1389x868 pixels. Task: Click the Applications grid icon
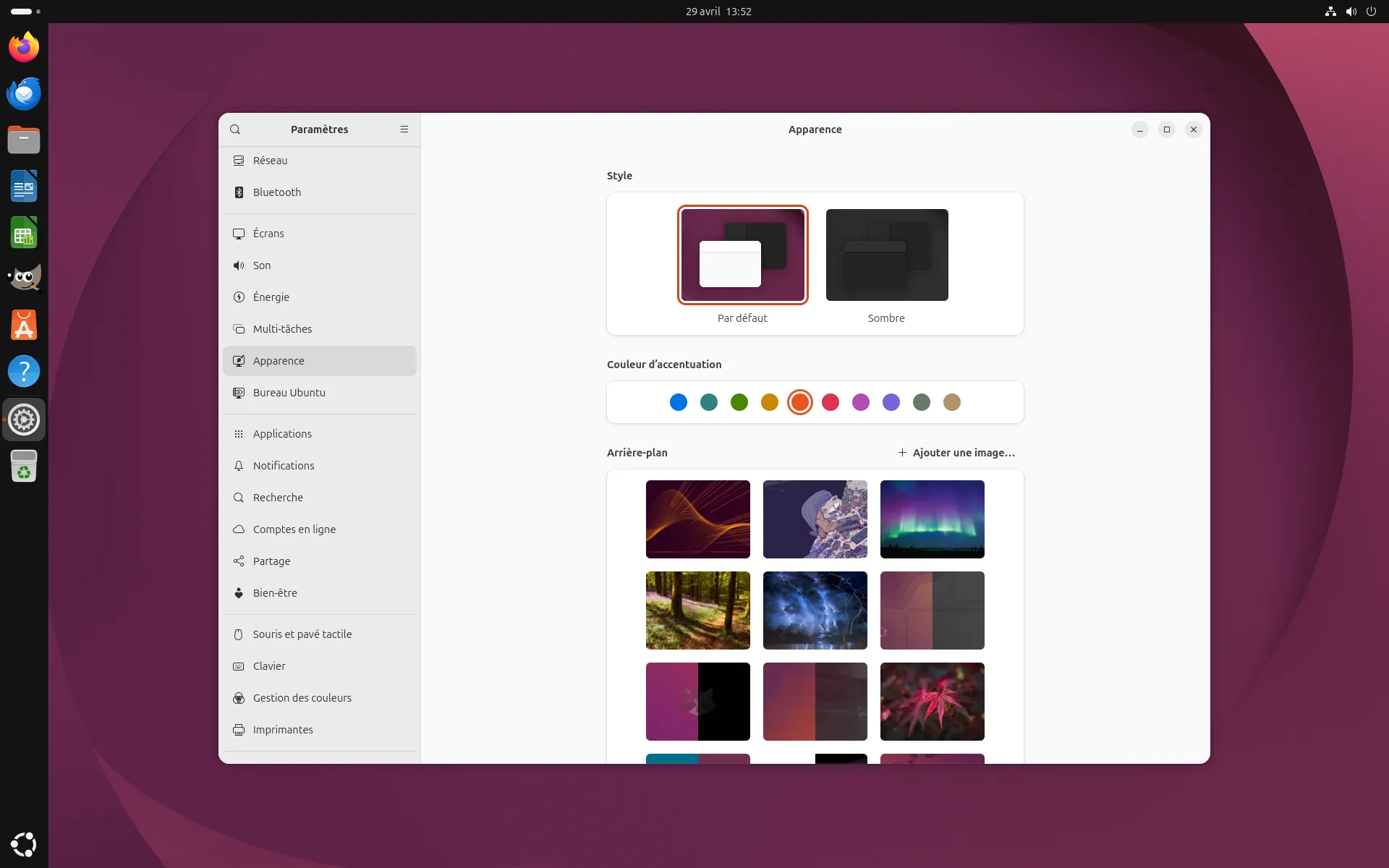239,434
